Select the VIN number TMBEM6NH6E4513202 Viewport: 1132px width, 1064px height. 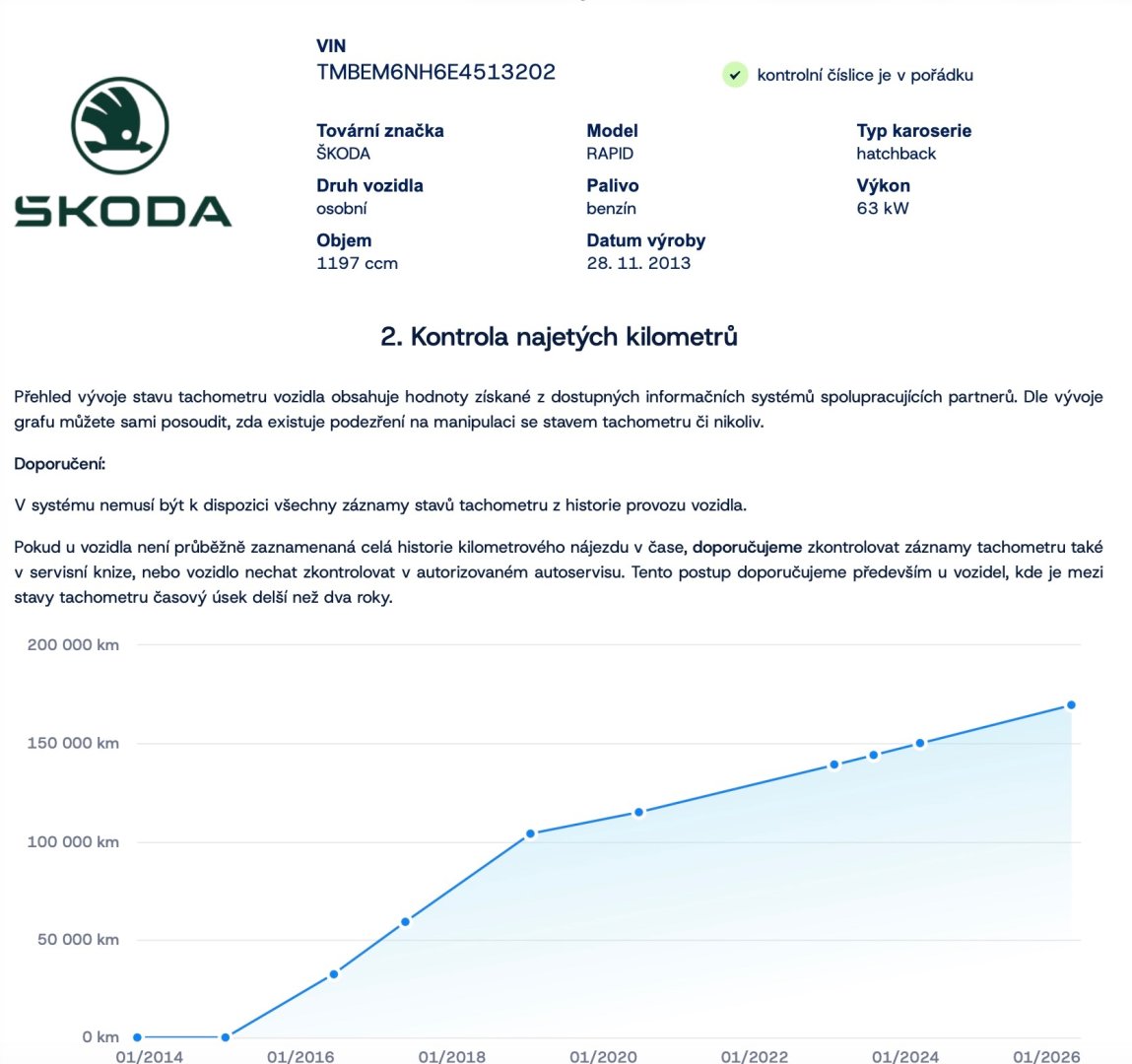coord(435,72)
